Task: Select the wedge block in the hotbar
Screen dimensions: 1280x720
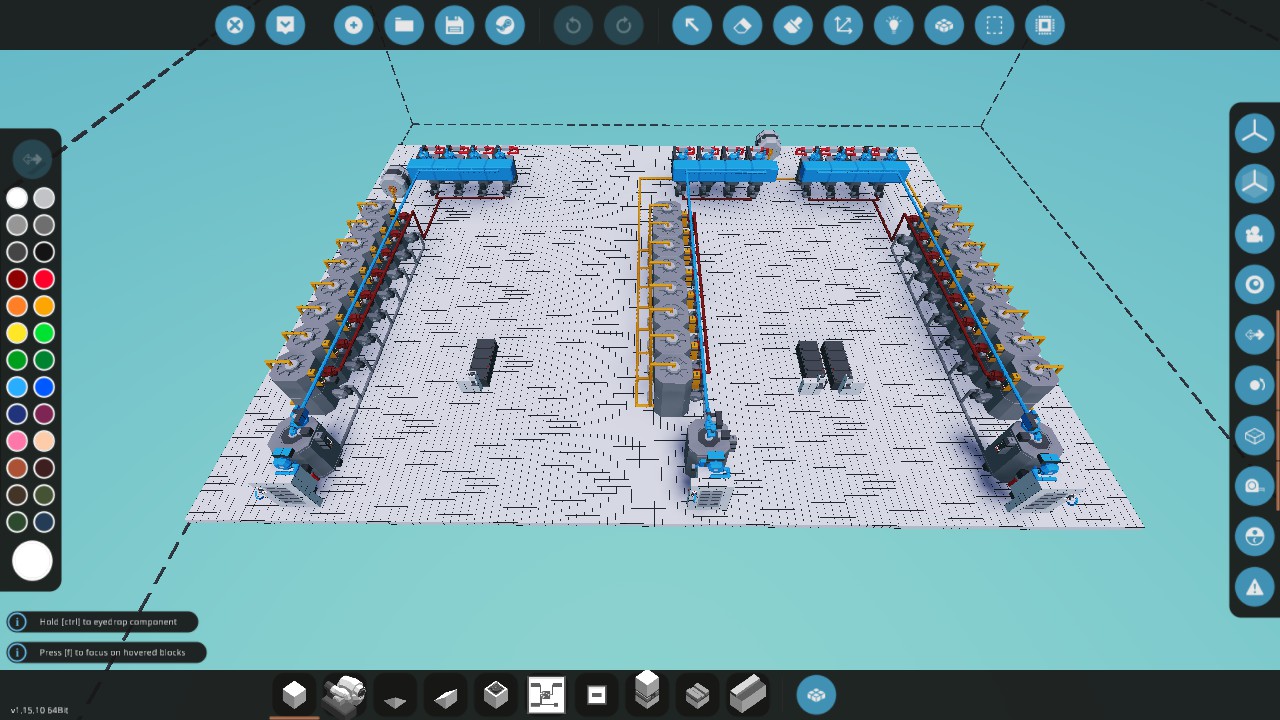Action: pyautogui.click(x=446, y=694)
